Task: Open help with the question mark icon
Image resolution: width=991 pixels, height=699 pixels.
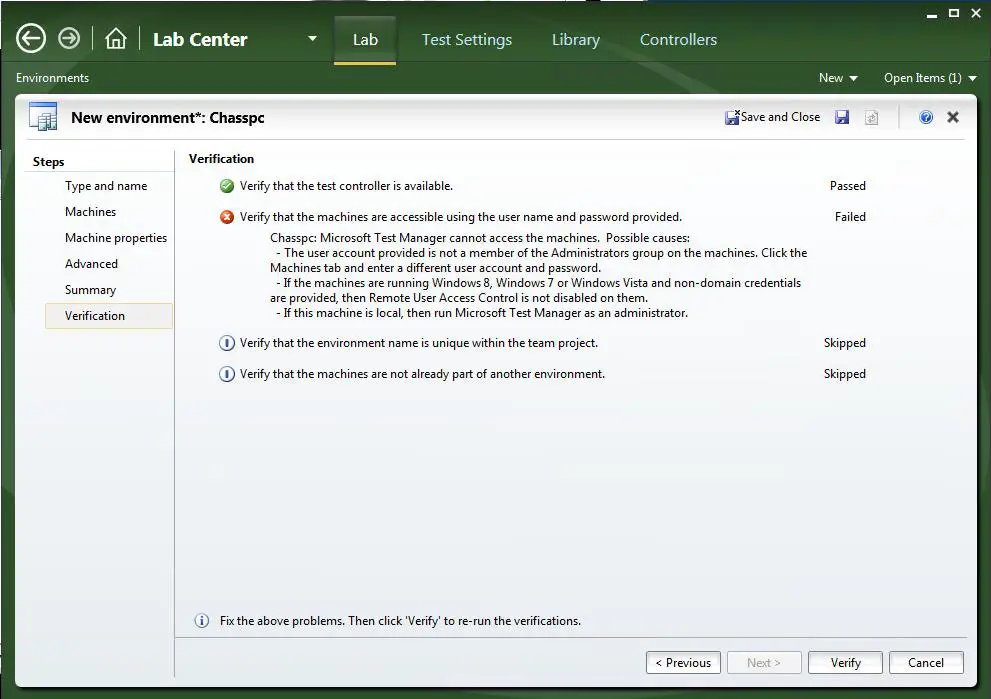Action: pos(926,117)
